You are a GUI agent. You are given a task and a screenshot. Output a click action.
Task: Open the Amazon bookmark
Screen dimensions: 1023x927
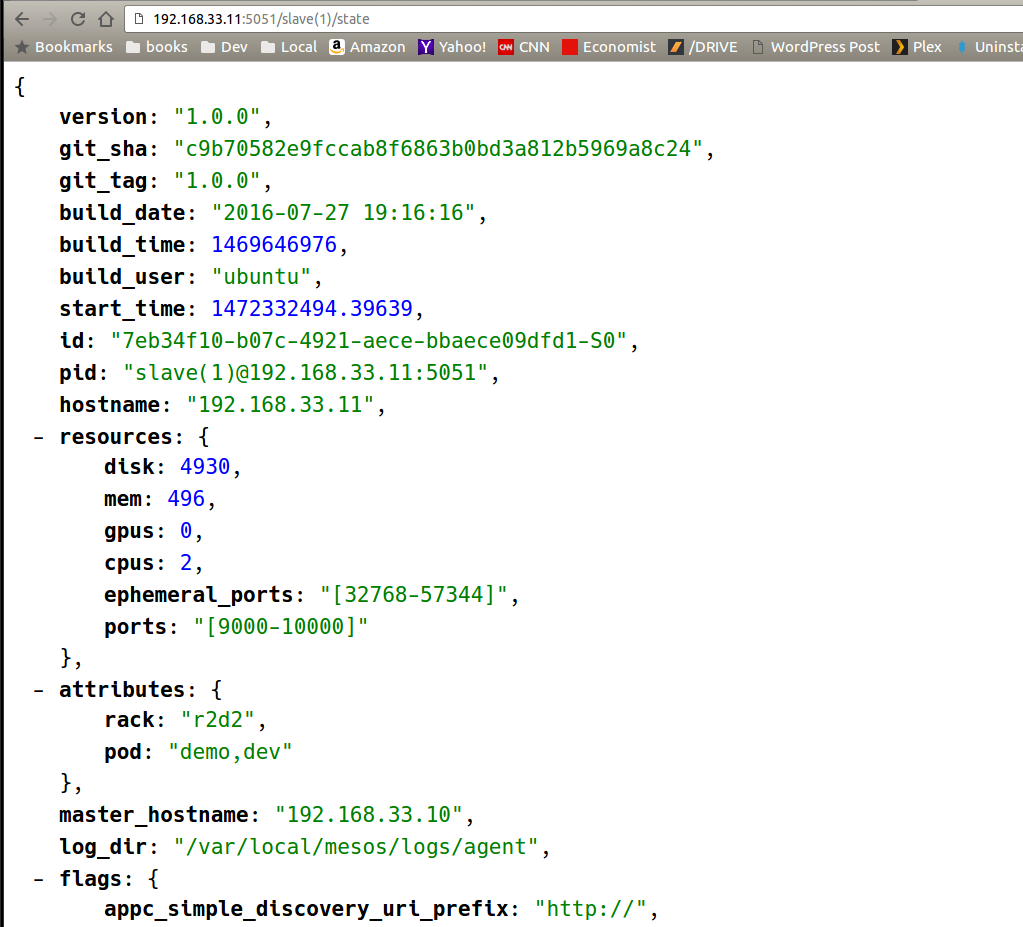point(367,47)
